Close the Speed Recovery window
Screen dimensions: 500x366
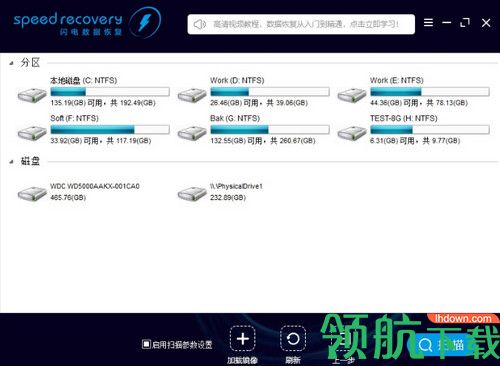pyautogui.click(x=486, y=23)
